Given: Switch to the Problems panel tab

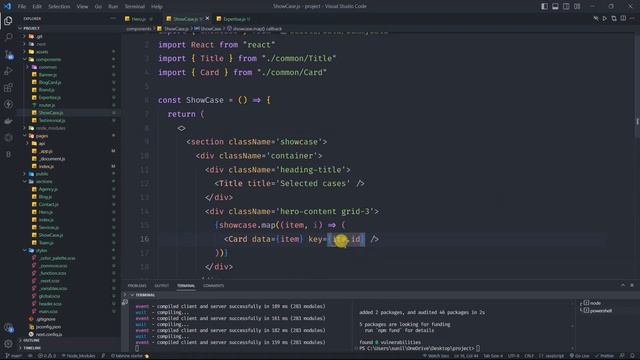Looking at the screenshot, I should pyautogui.click(x=137, y=286).
